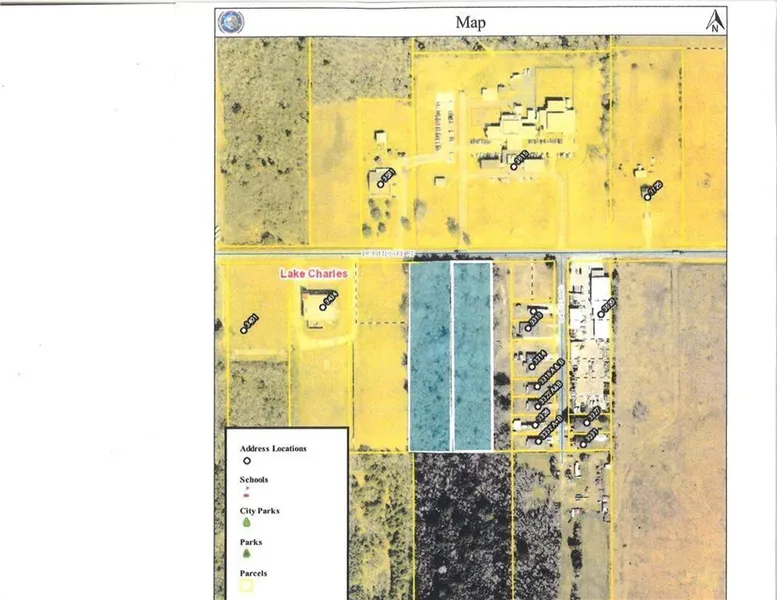Click the north arrow compass icon
777x600 pixels.
[714, 21]
